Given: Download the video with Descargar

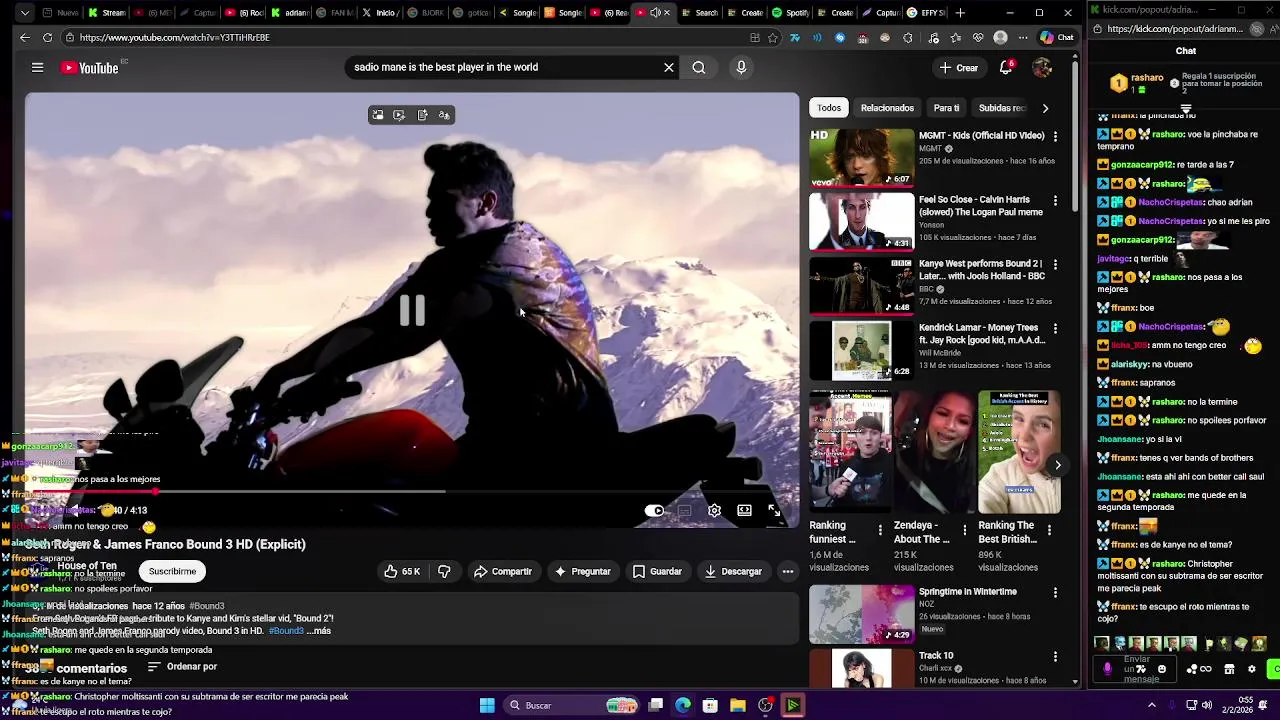Looking at the screenshot, I should click(733, 571).
